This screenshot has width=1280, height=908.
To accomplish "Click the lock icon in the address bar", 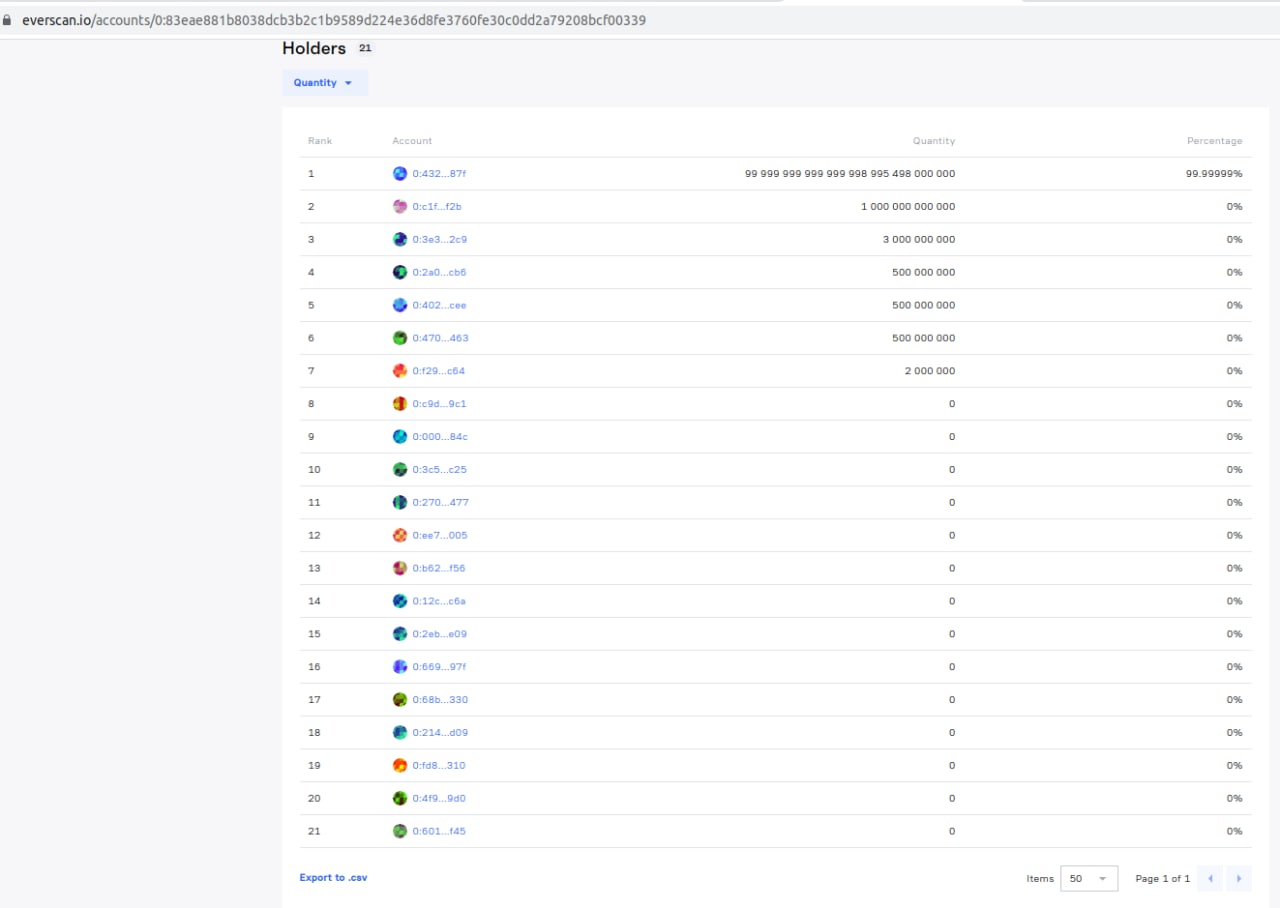I will (x=8, y=20).
